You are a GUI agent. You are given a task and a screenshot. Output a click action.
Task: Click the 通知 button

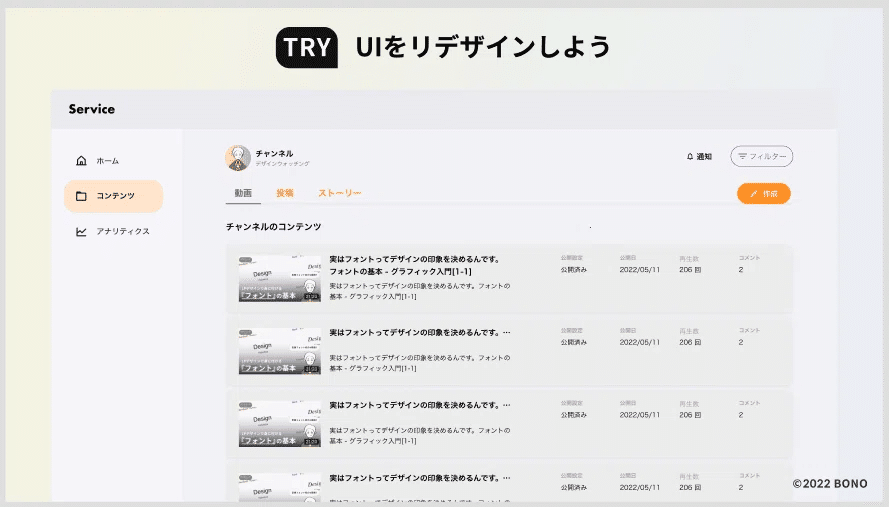pos(699,157)
